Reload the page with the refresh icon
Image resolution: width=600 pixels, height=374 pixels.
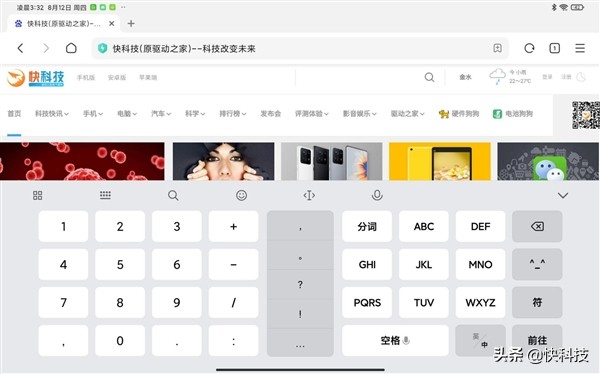click(529, 48)
